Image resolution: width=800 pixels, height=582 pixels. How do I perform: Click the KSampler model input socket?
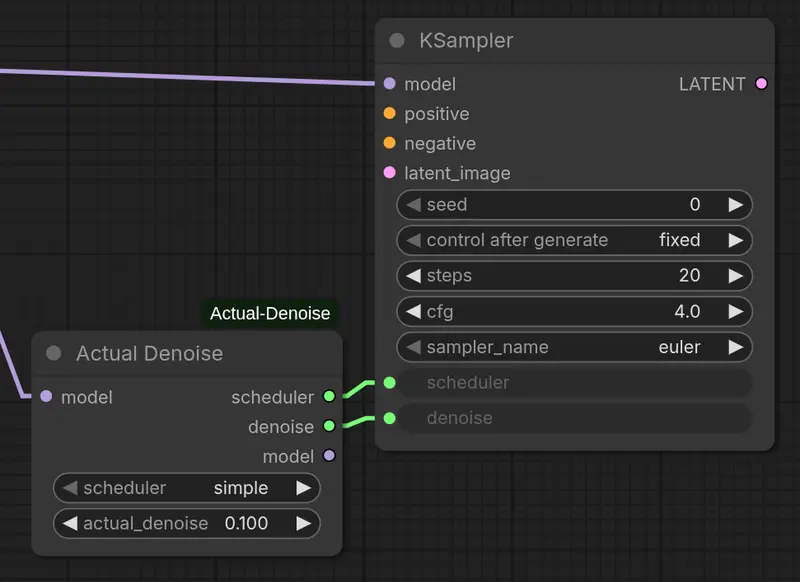389,84
